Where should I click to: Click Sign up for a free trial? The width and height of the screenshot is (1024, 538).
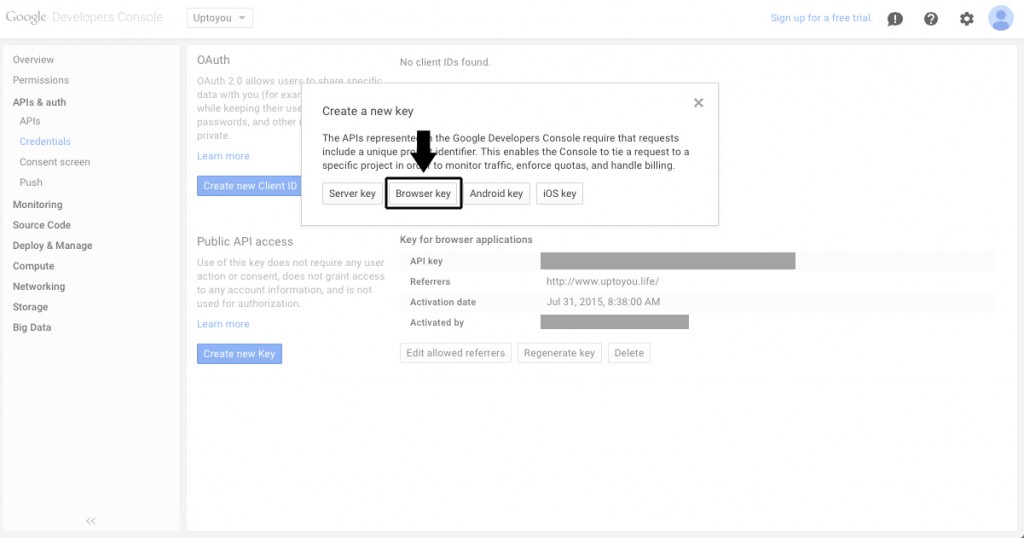pyautogui.click(x=821, y=18)
